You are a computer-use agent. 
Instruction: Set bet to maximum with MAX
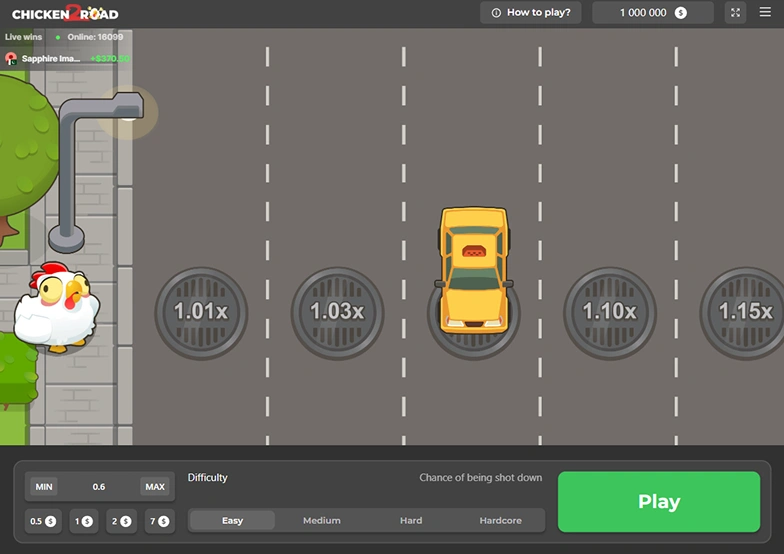155,486
